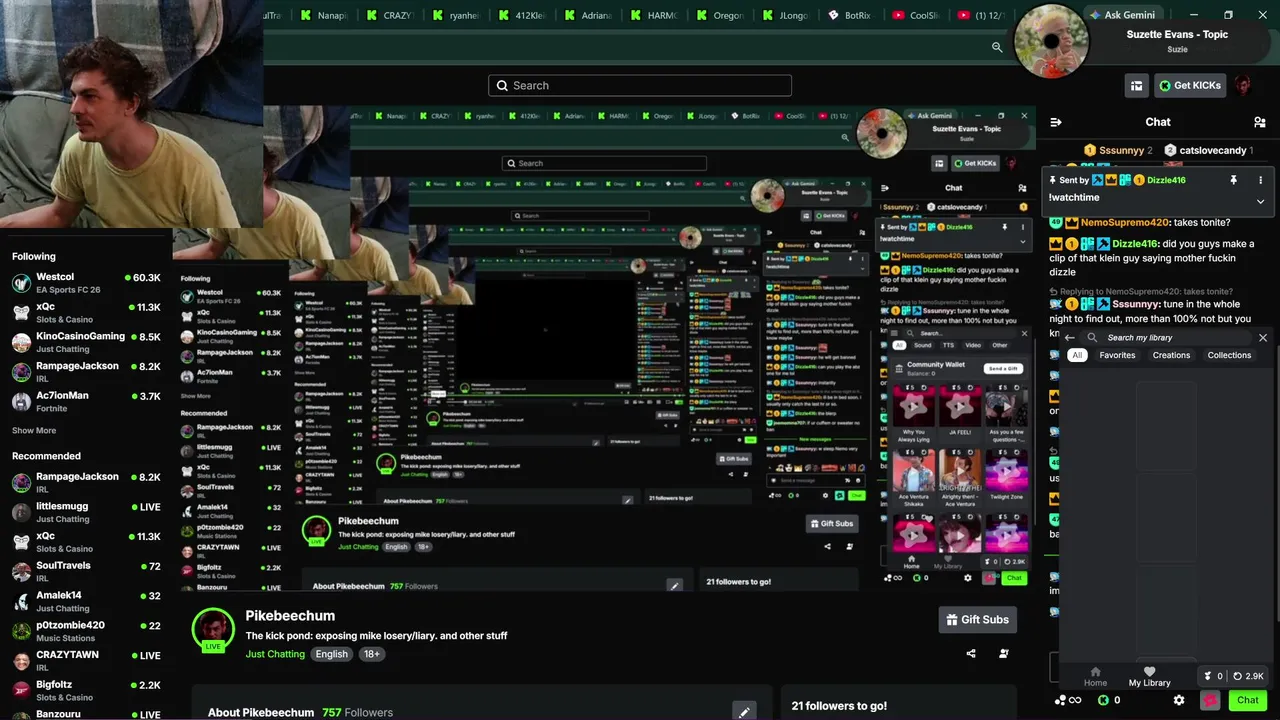The image size is (1280, 720).
Task: Open the ryanhei browser tab
Action: pyautogui.click(x=455, y=15)
